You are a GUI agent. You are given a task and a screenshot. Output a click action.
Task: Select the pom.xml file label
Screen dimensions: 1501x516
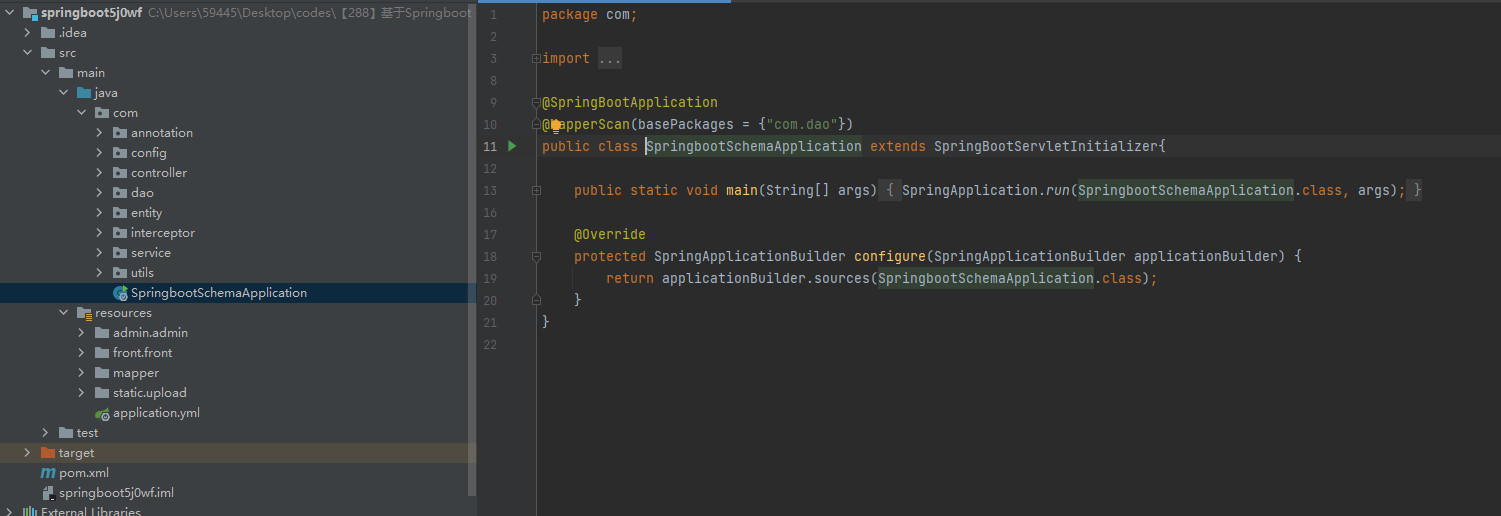pos(84,473)
